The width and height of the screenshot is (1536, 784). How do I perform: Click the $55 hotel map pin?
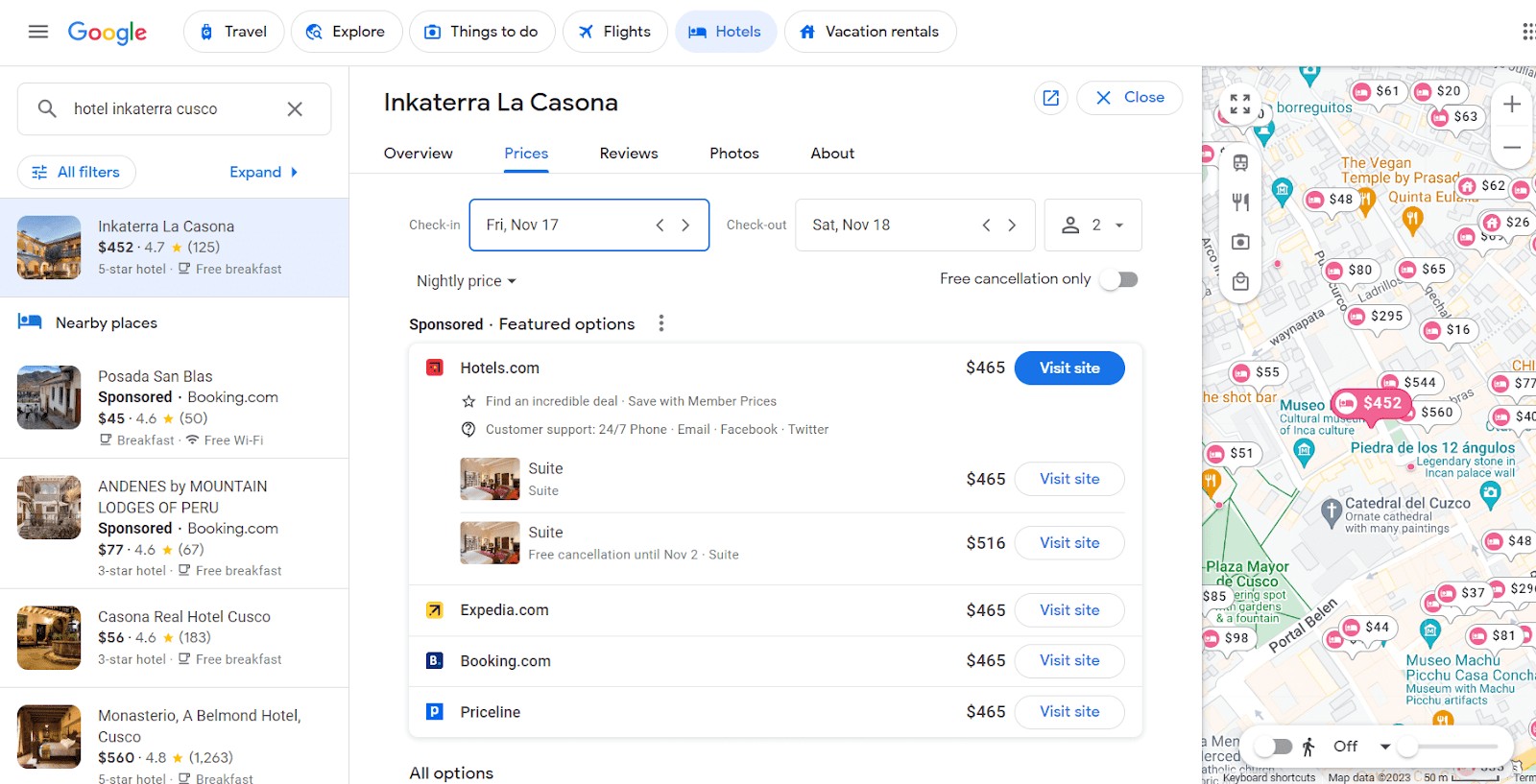(1257, 372)
